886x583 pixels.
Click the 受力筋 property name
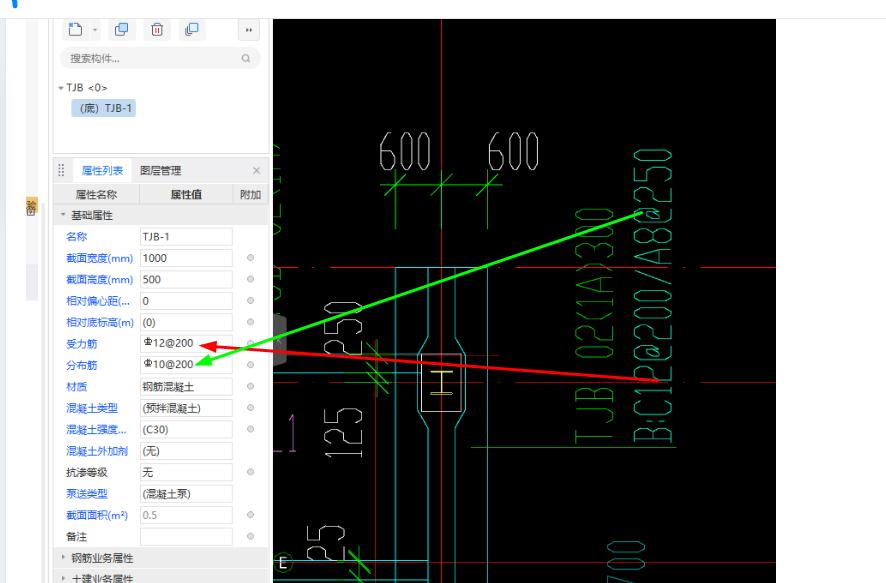point(81,343)
